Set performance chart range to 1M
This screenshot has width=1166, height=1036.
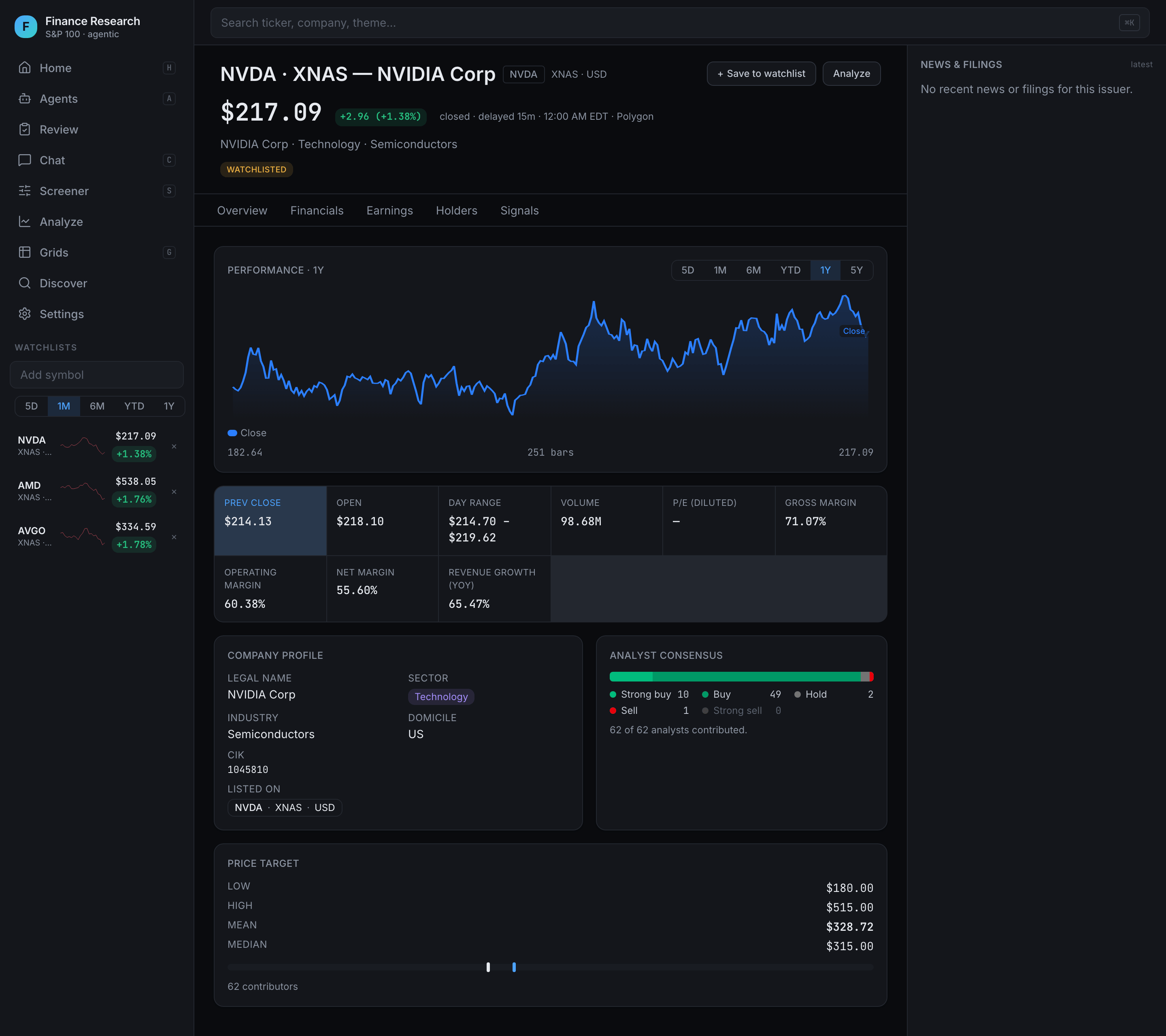(720, 270)
